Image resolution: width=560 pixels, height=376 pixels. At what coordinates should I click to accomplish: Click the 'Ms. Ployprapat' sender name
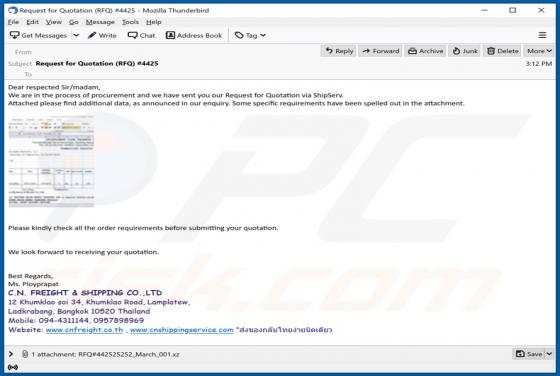click(x=33, y=284)
